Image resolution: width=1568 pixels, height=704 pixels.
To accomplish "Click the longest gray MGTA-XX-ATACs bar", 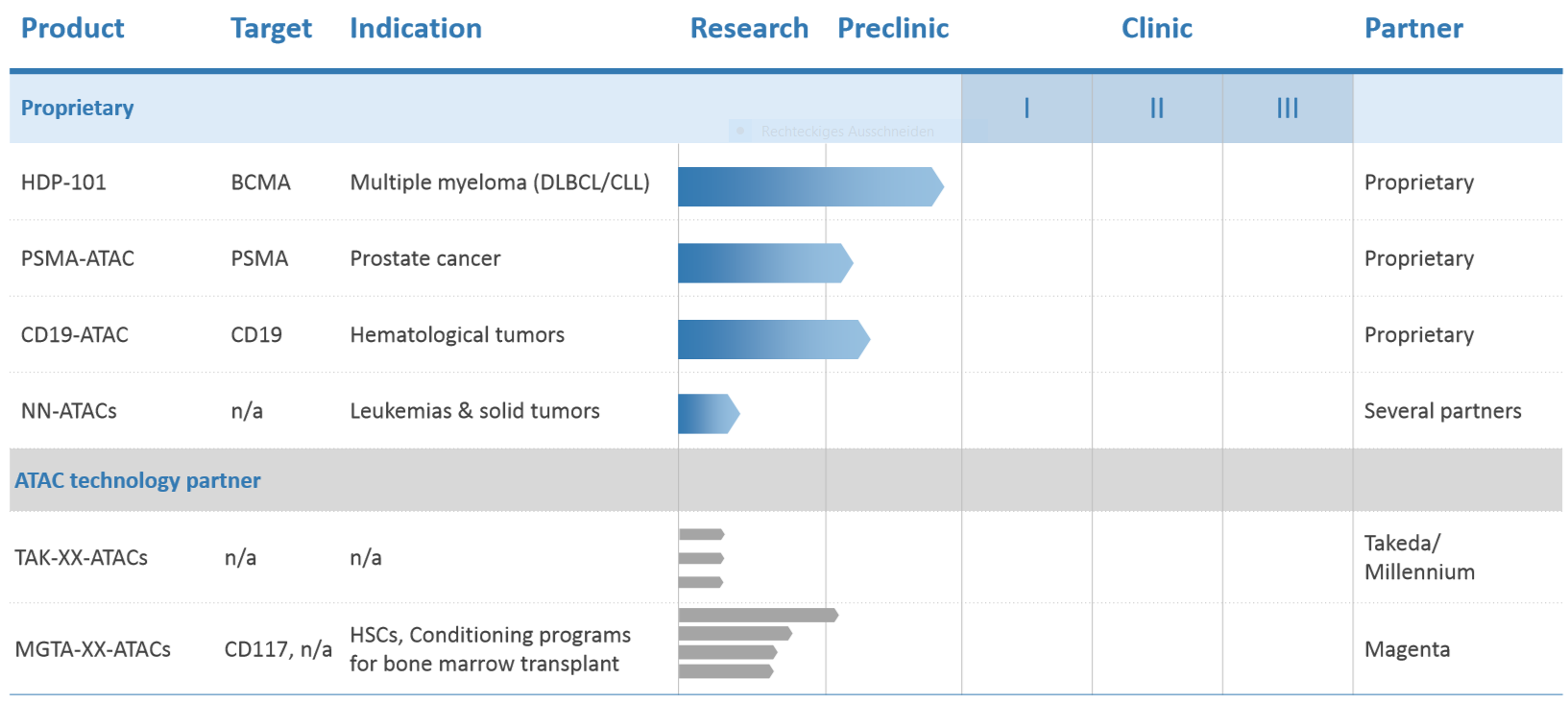I will tap(758, 615).
